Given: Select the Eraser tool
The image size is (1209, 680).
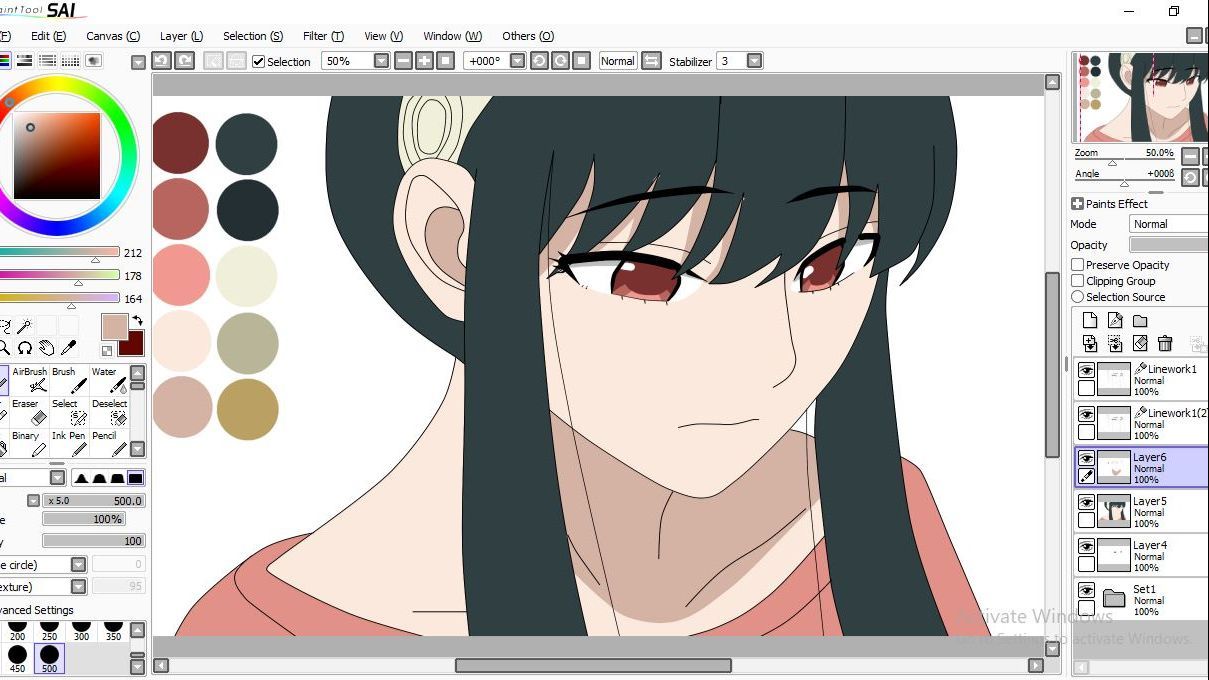Looking at the screenshot, I should coord(29,412).
